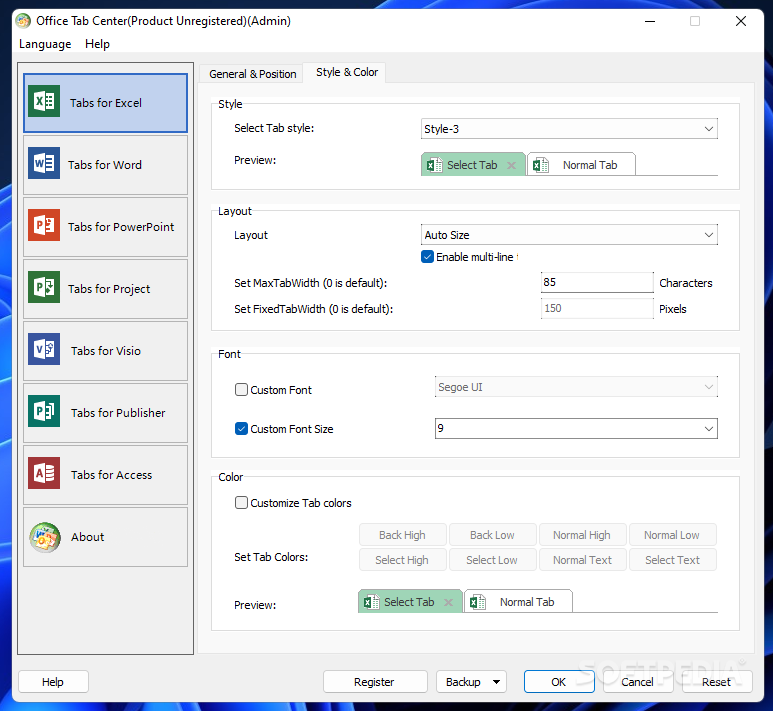
Task: Click the MaxTabWidth field showing 85
Action: 597,282
